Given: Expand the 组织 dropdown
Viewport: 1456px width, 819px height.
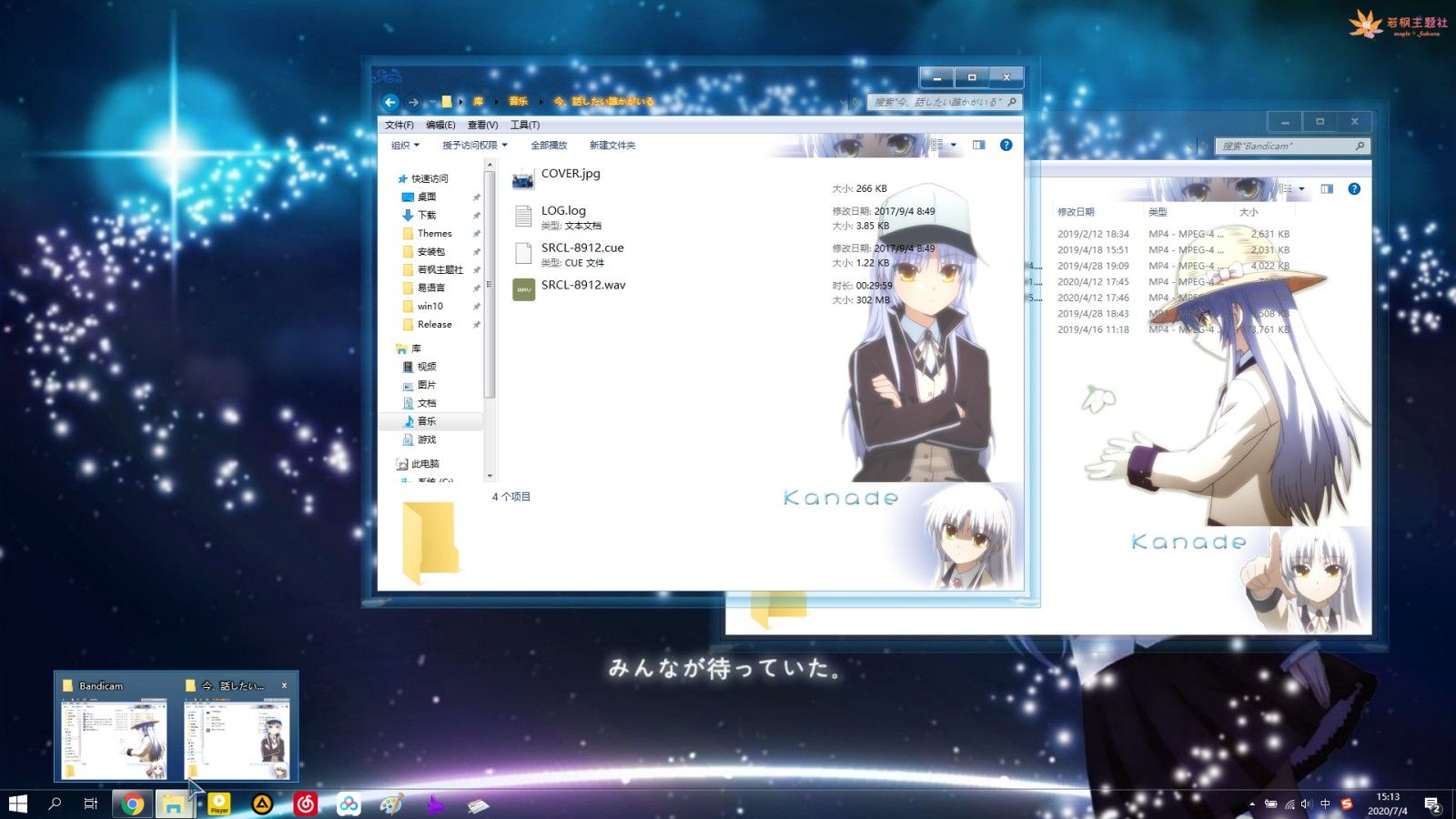Looking at the screenshot, I should click(406, 146).
